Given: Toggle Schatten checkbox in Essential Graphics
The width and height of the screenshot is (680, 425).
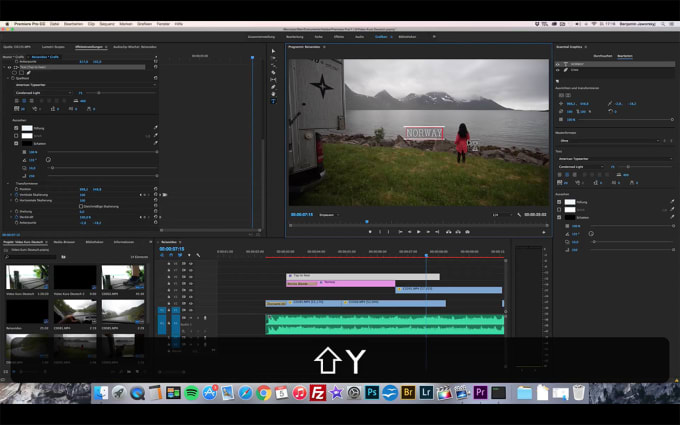Looking at the screenshot, I should (x=559, y=217).
